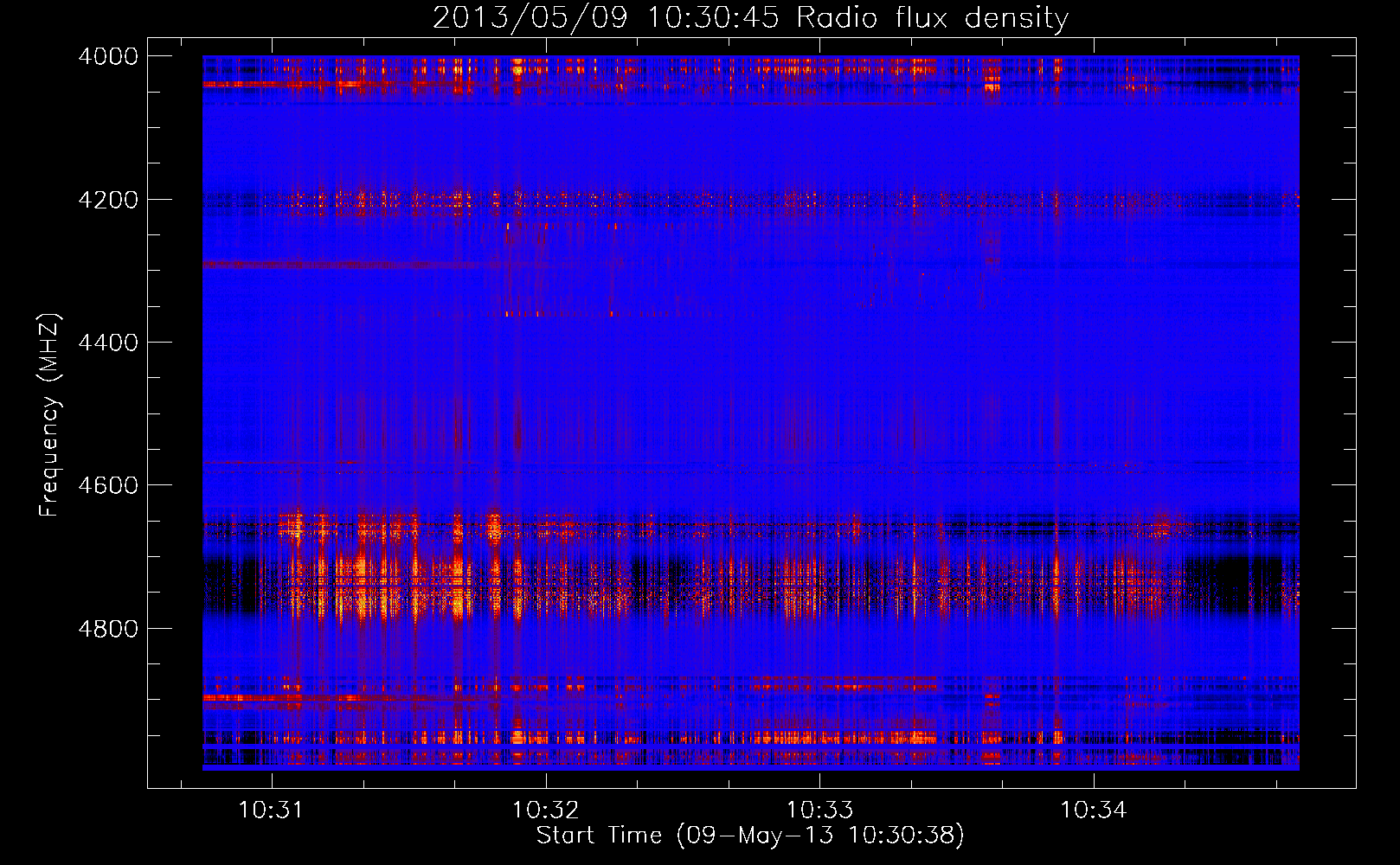
Task: Click the 10:31 time axis label
Action: (x=272, y=811)
